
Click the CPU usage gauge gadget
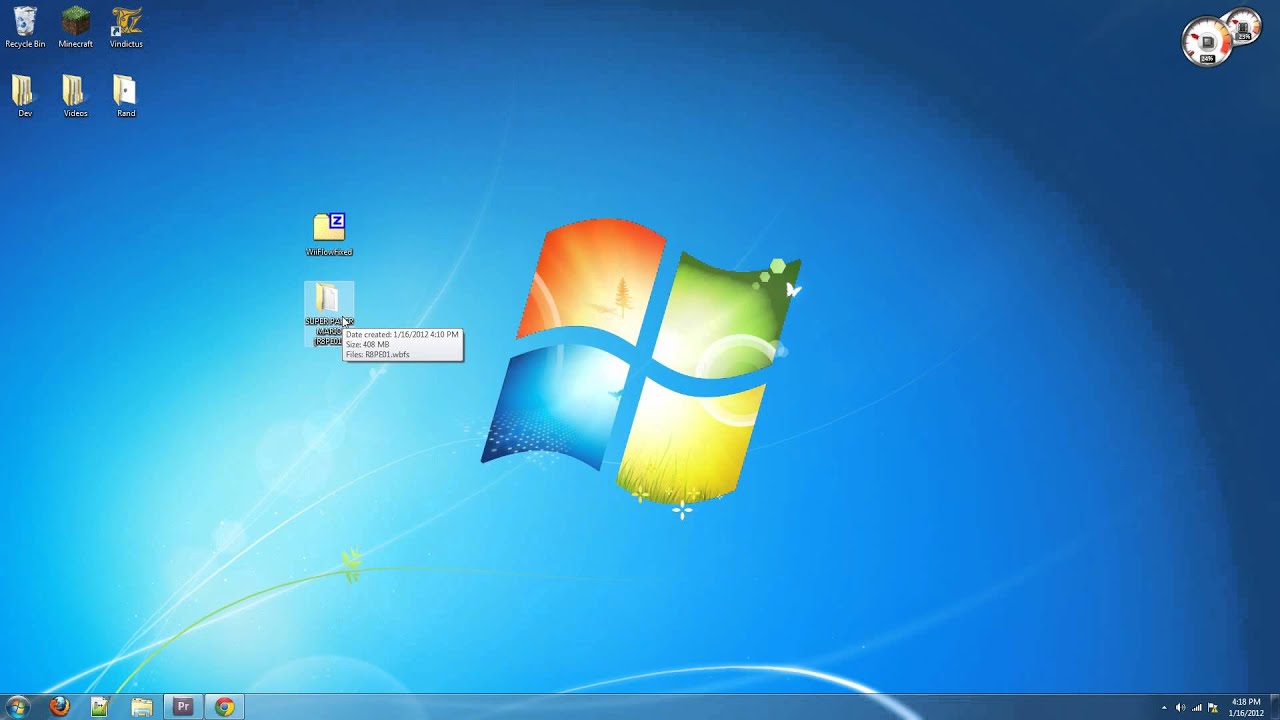1207,42
